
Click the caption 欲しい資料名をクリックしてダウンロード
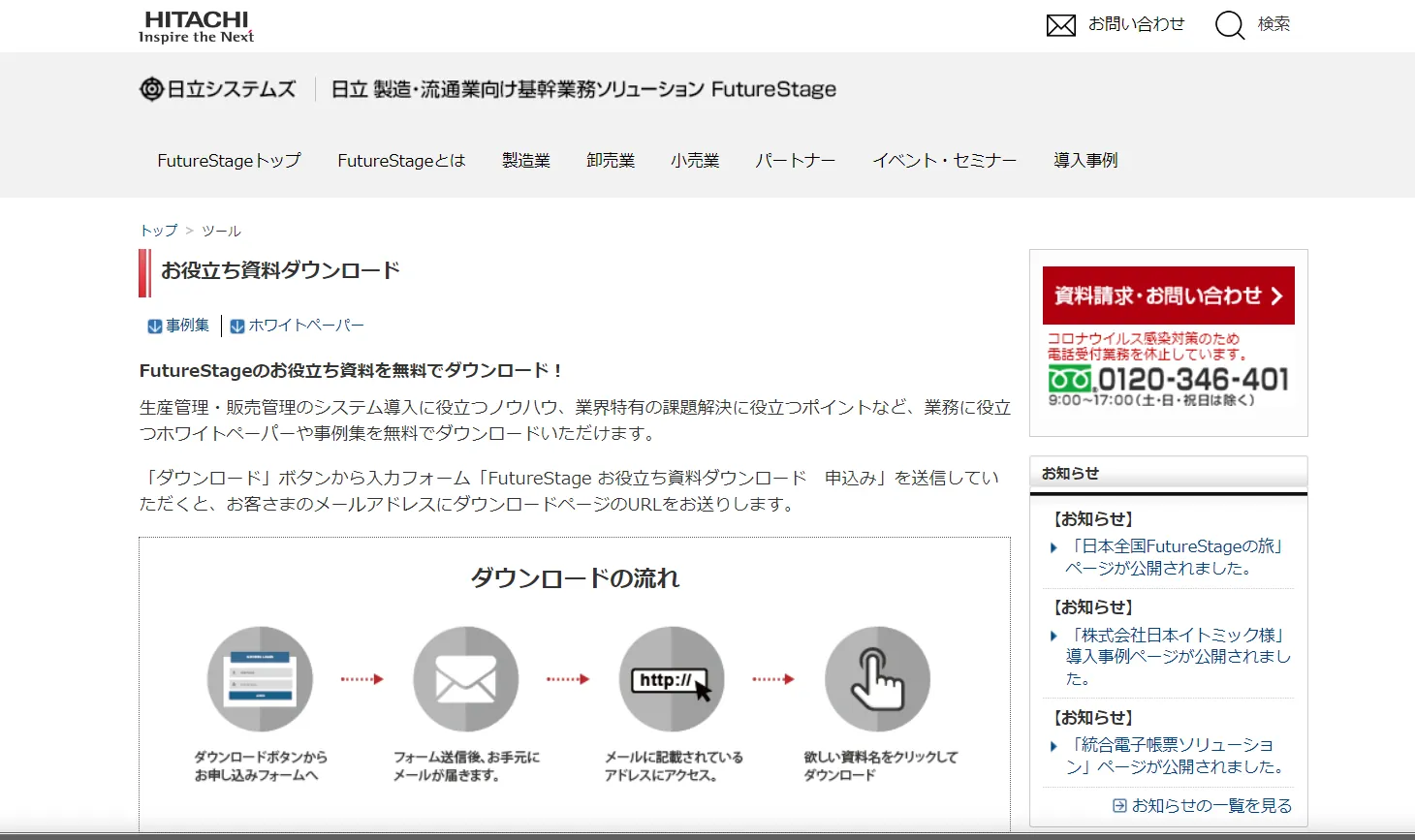click(880, 765)
